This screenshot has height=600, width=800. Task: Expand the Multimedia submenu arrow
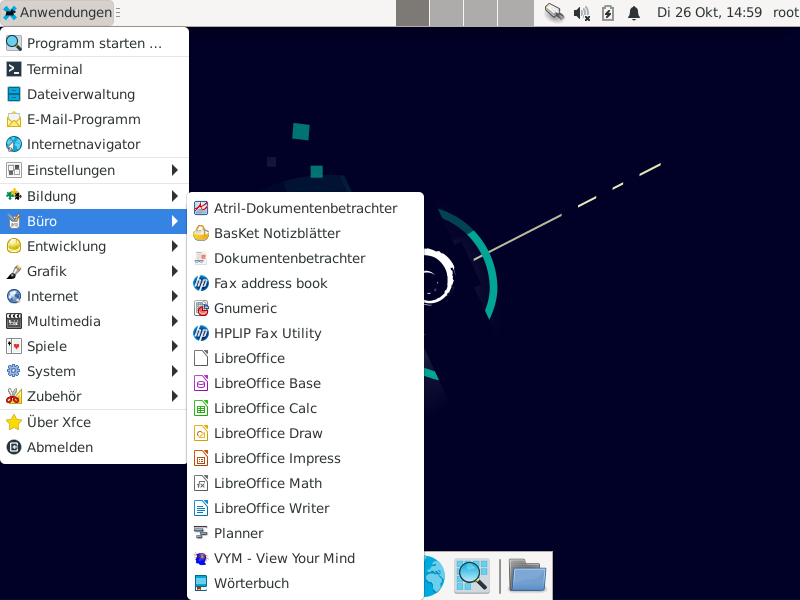175,321
